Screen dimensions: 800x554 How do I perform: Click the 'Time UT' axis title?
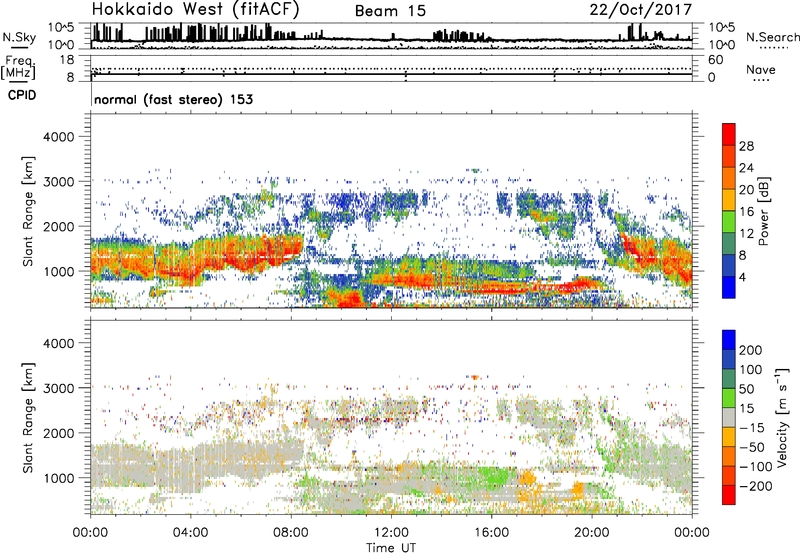pos(391,548)
